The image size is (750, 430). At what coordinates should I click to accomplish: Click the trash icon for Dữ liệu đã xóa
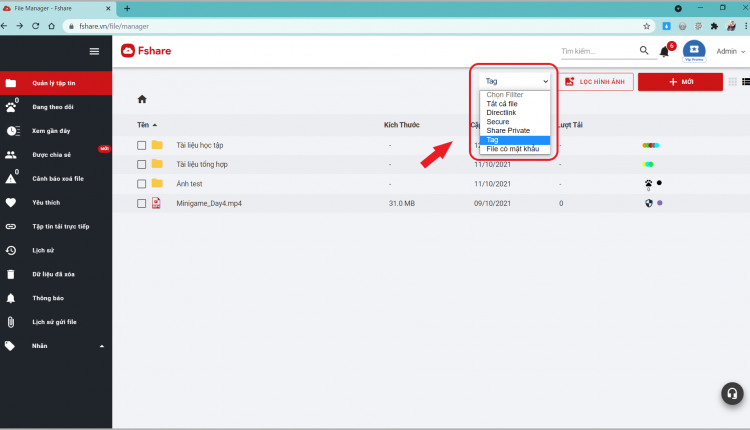(x=11, y=274)
